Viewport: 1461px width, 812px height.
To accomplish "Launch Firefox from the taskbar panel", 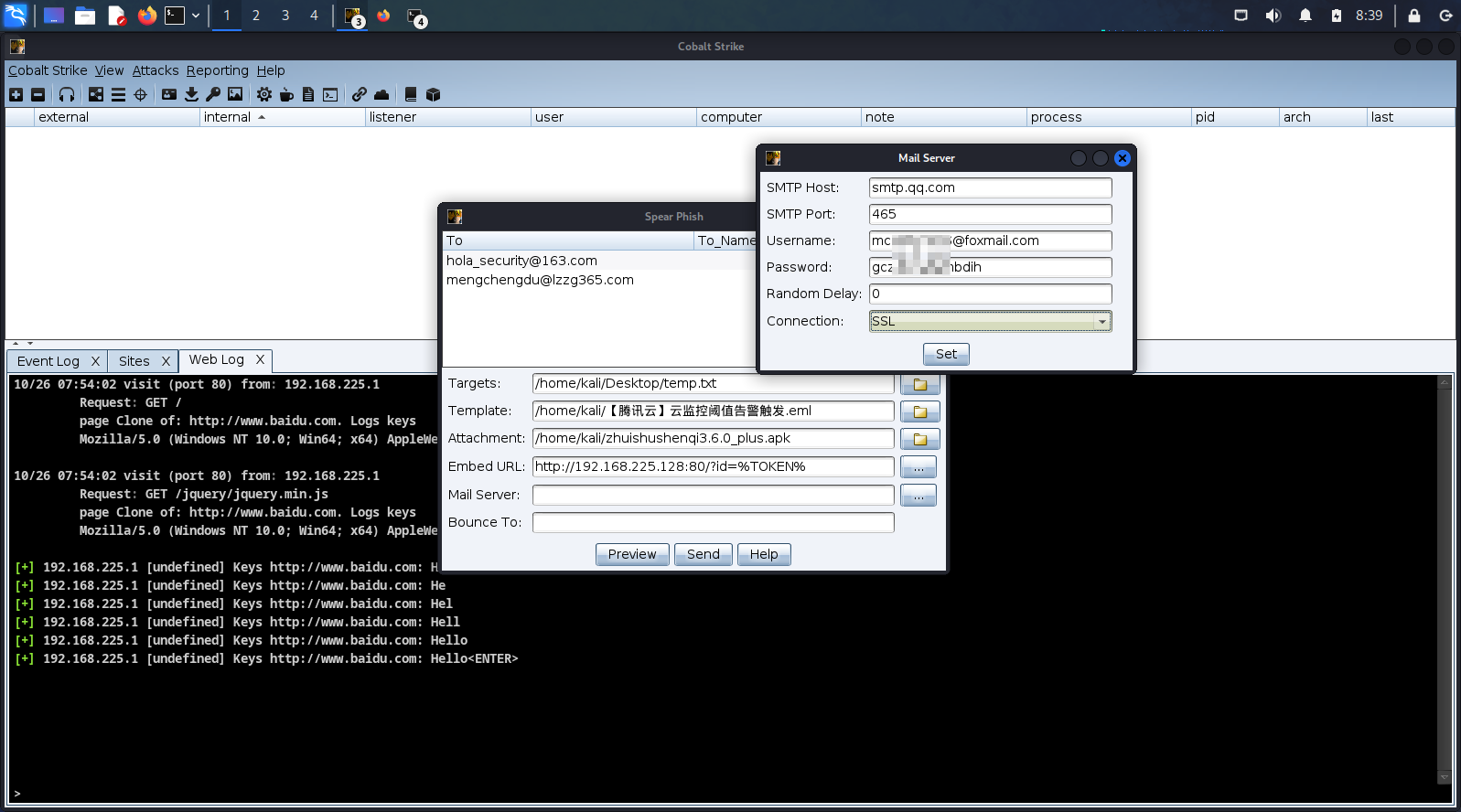I will [x=146, y=16].
